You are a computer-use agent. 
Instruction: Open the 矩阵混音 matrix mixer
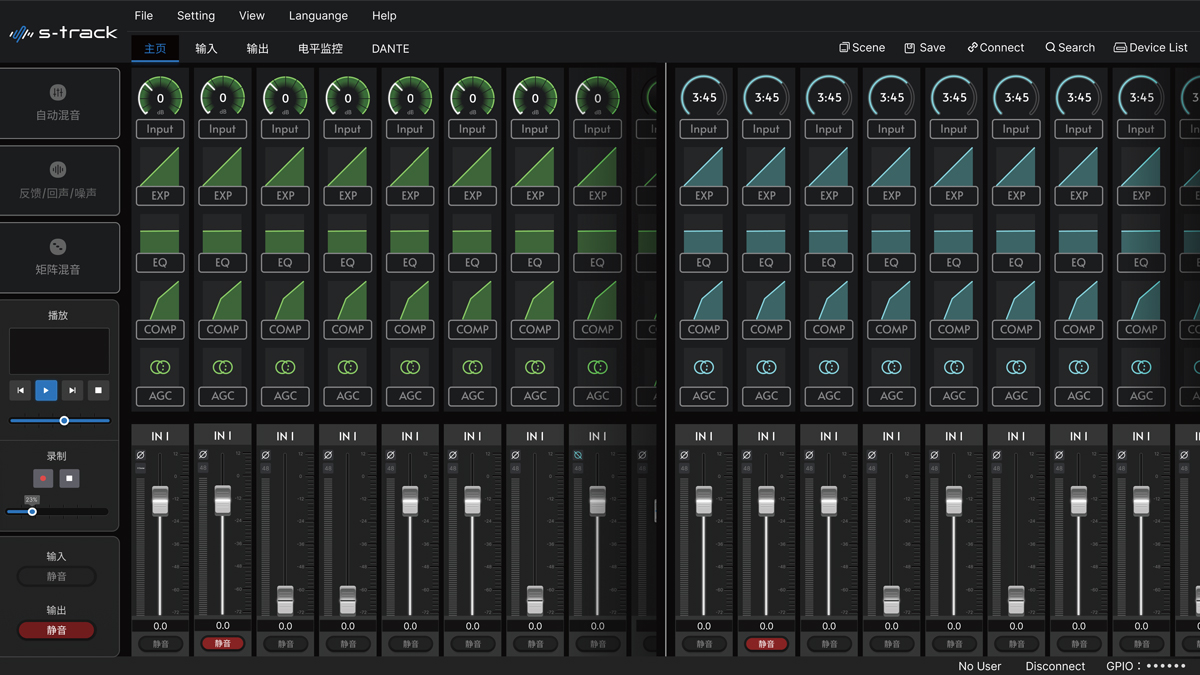[58, 257]
